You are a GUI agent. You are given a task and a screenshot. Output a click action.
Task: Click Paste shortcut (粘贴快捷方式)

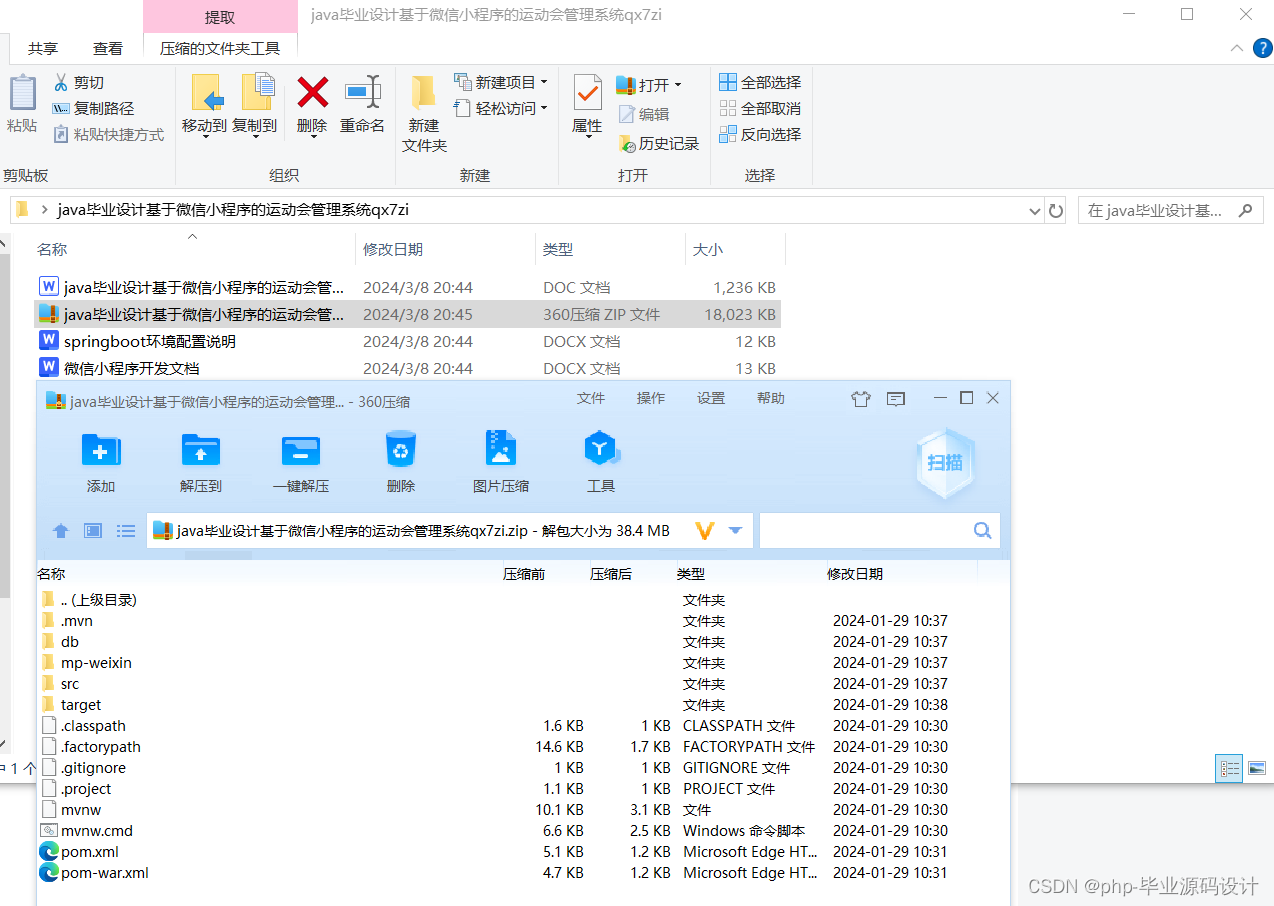[109, 134]
